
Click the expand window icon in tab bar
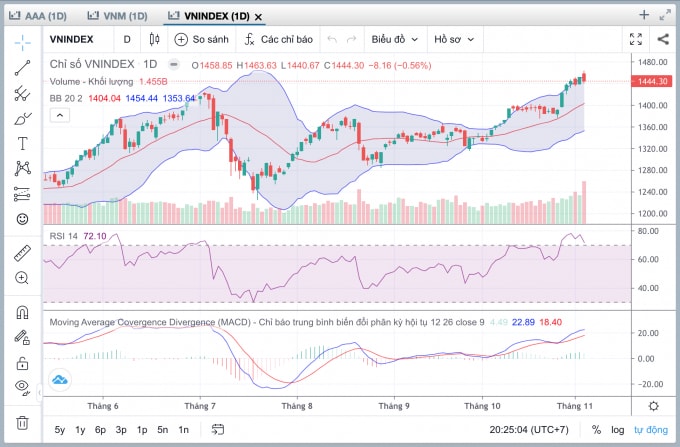pyautogui.click(x=665, y=16)
